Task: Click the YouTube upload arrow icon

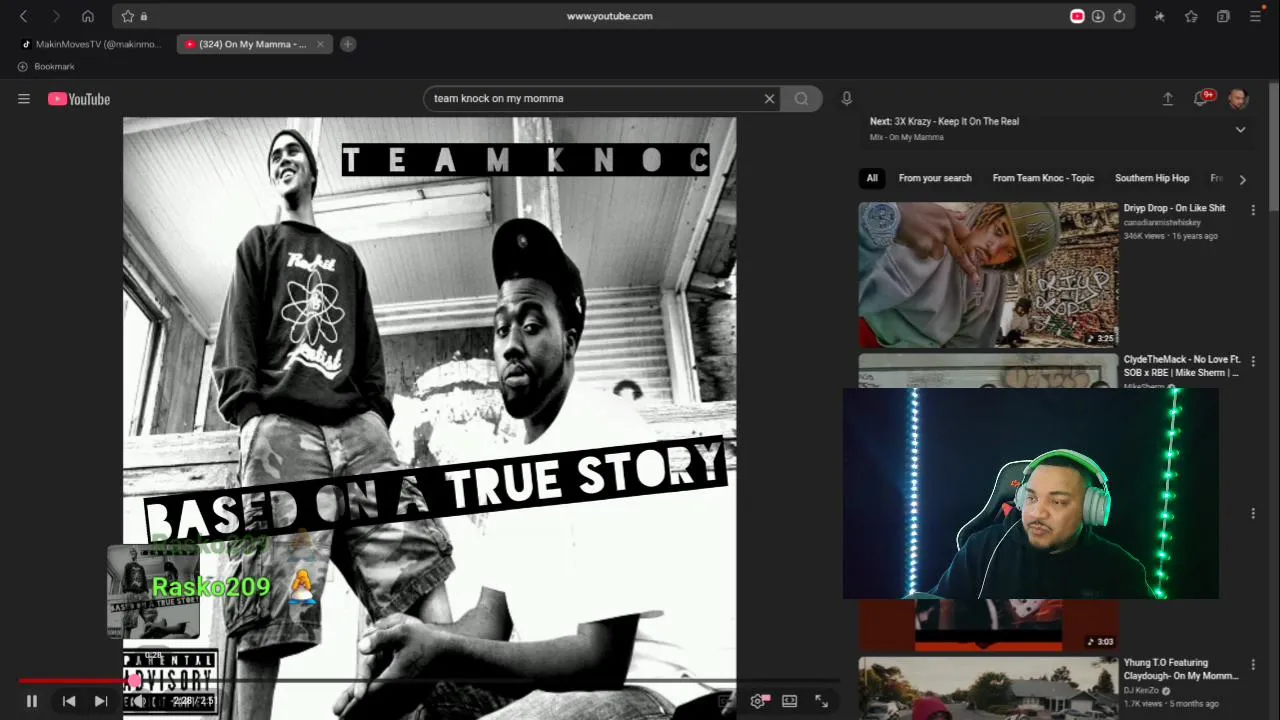Action: click(1167, 99)
